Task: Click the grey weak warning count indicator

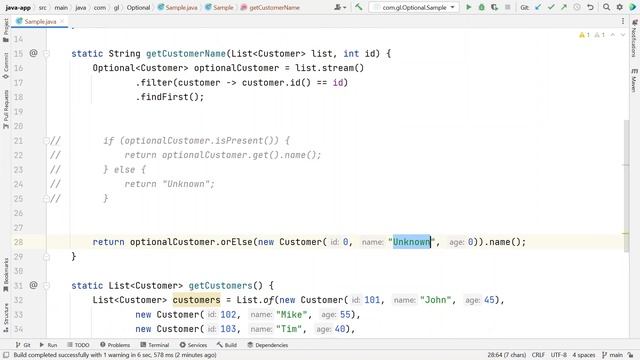Action: pyautogui.click(x=599, y=35)
